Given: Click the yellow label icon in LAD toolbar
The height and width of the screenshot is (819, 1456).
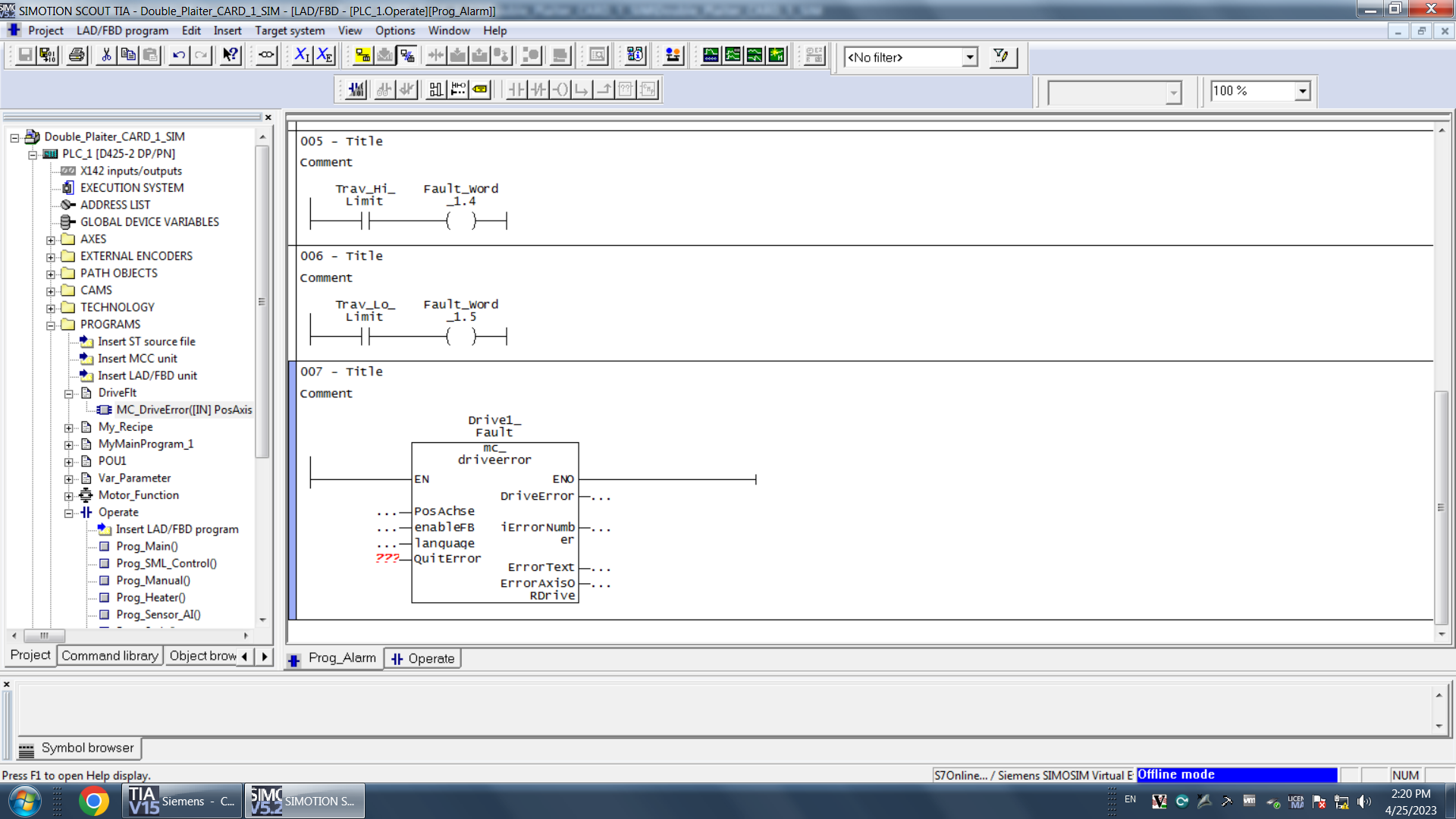Looking at the screenshot, I should coord(480,89).
